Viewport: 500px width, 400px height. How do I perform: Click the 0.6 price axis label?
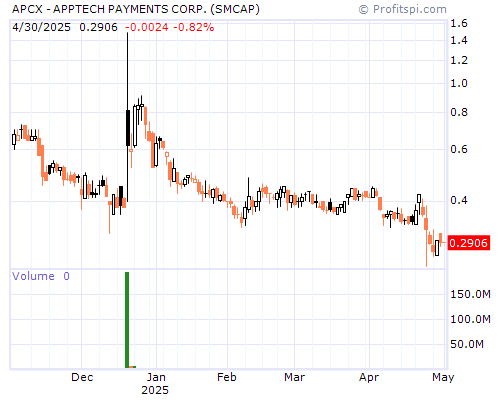(459, 149)
